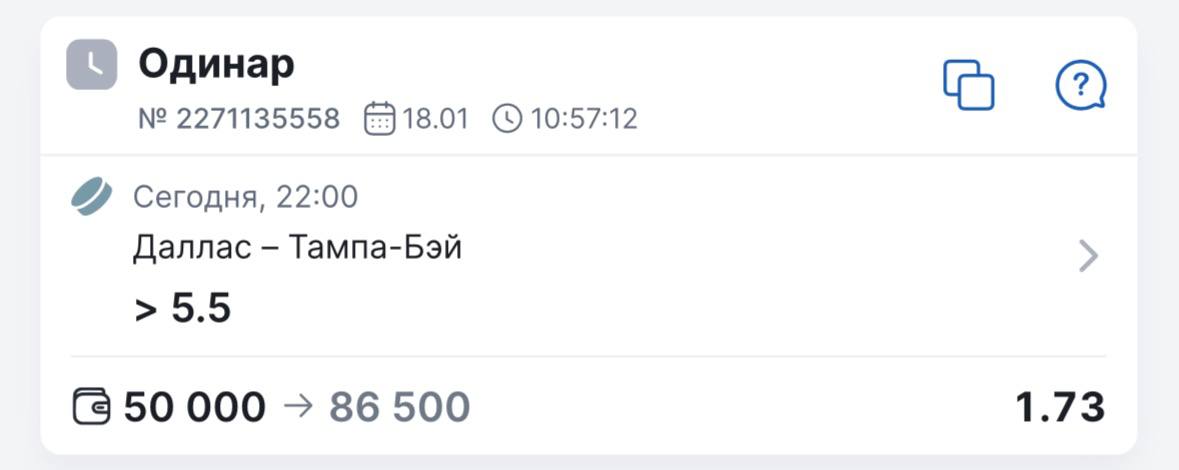Click the bet date 18.01
The width and height of the screenshot is (1179, 470).
coord(435,119)
